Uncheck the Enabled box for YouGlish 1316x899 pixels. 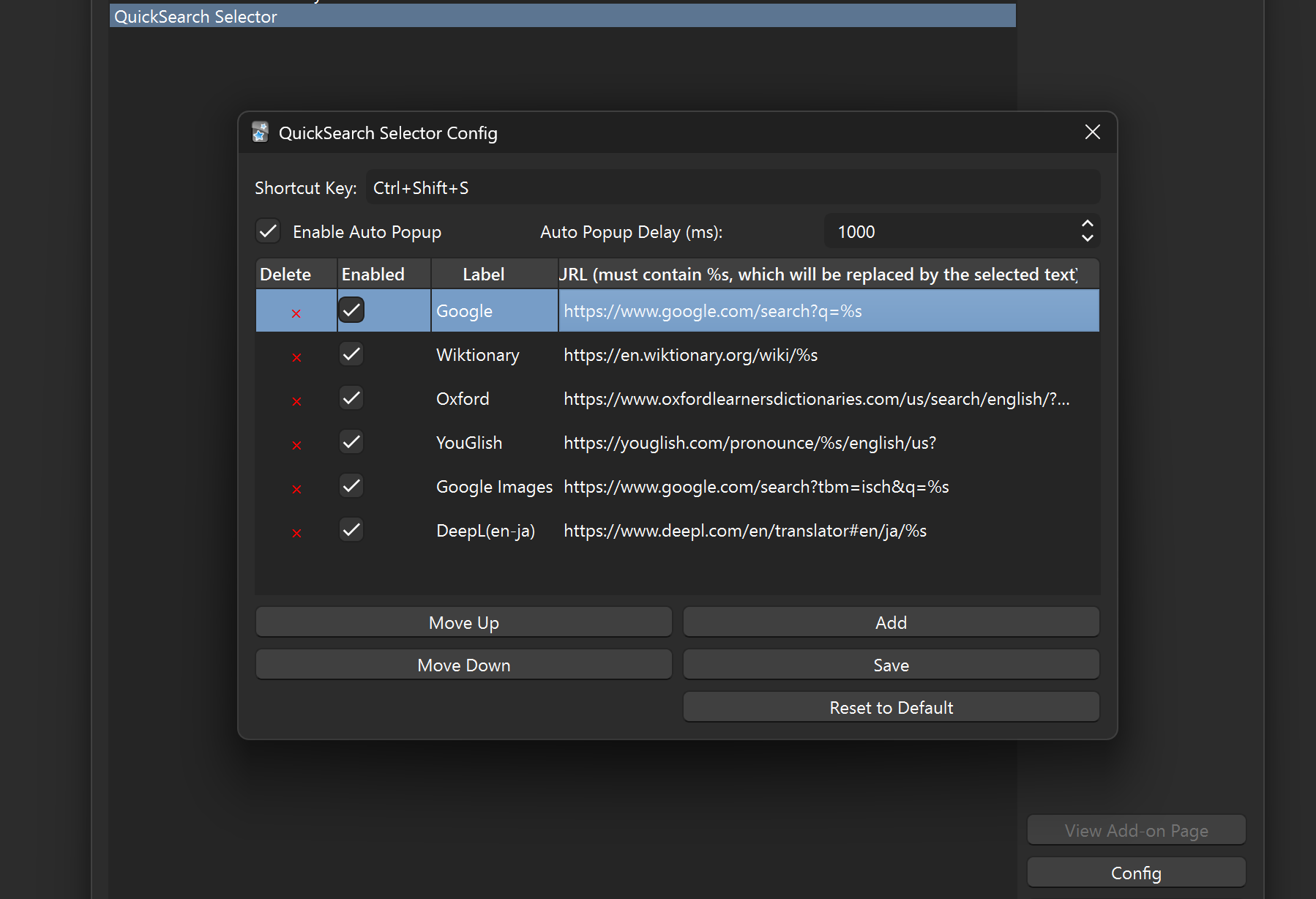pos(351,442)
